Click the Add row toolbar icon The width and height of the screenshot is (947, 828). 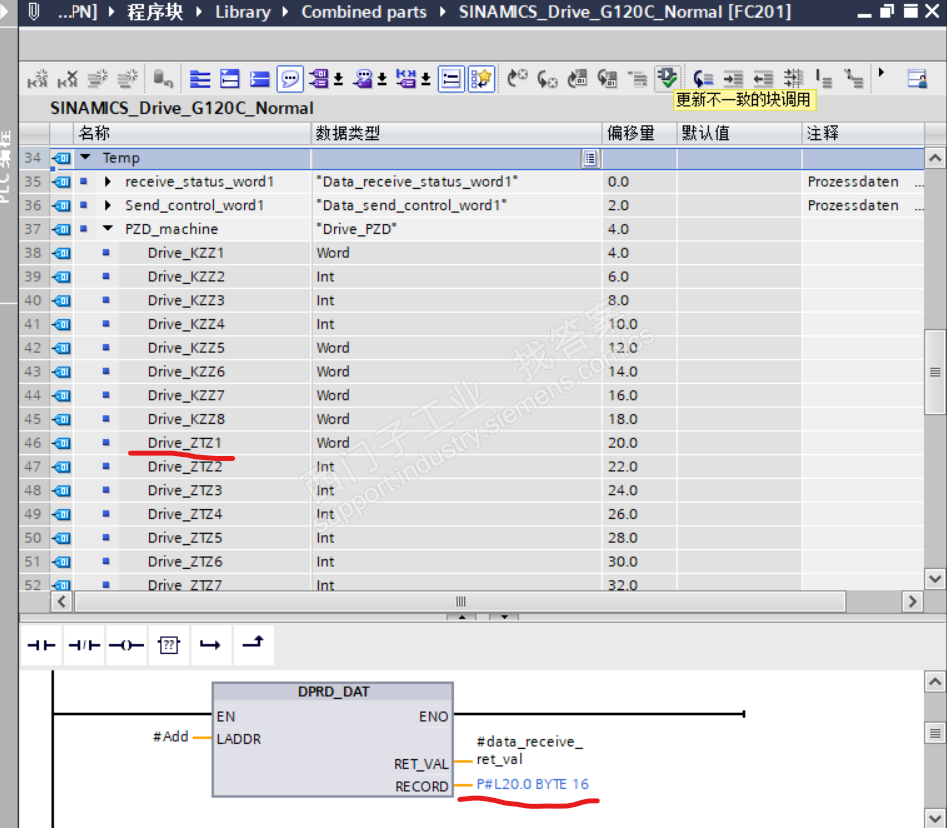point(127,79)
